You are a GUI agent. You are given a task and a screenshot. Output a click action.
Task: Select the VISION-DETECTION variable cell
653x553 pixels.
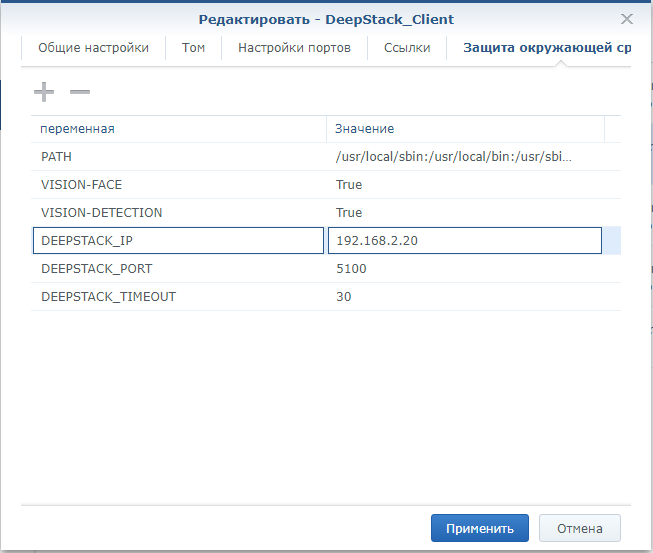(179, 212)
